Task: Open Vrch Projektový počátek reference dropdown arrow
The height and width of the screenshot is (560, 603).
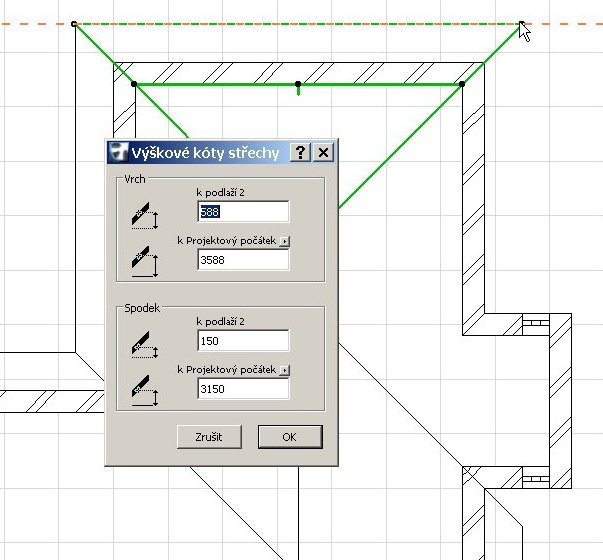Action: coord(285,241)
